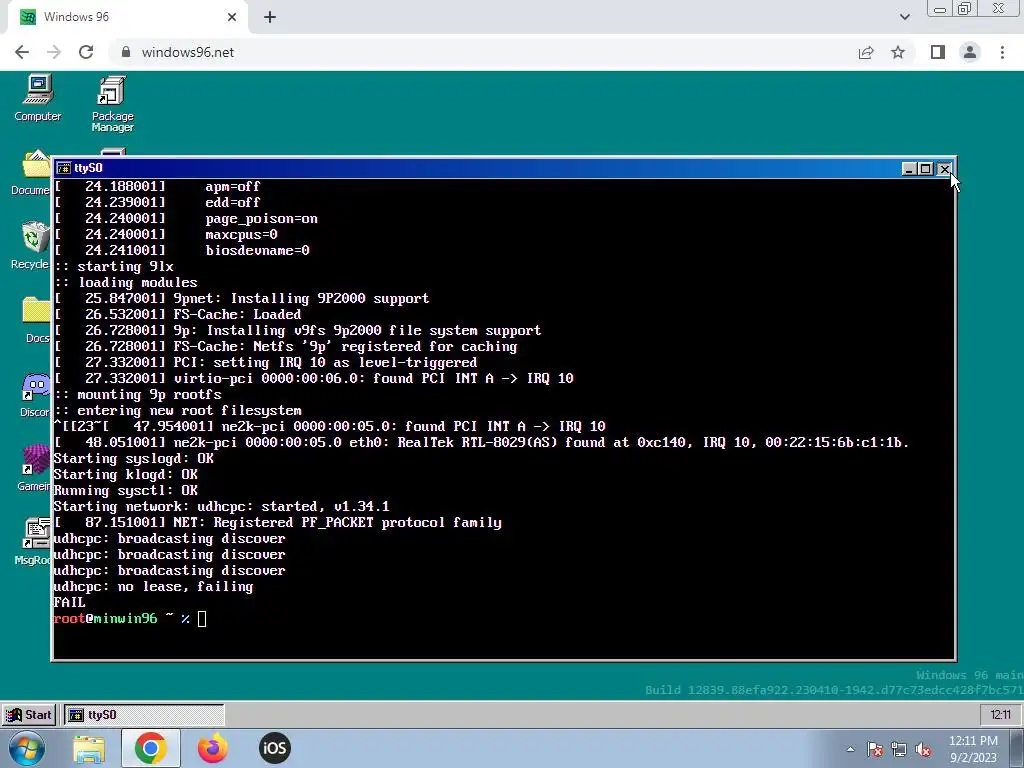Click the 'Starting klogd: OK' line
Screen dimensions: 1024x768
(x=125, y=474)
